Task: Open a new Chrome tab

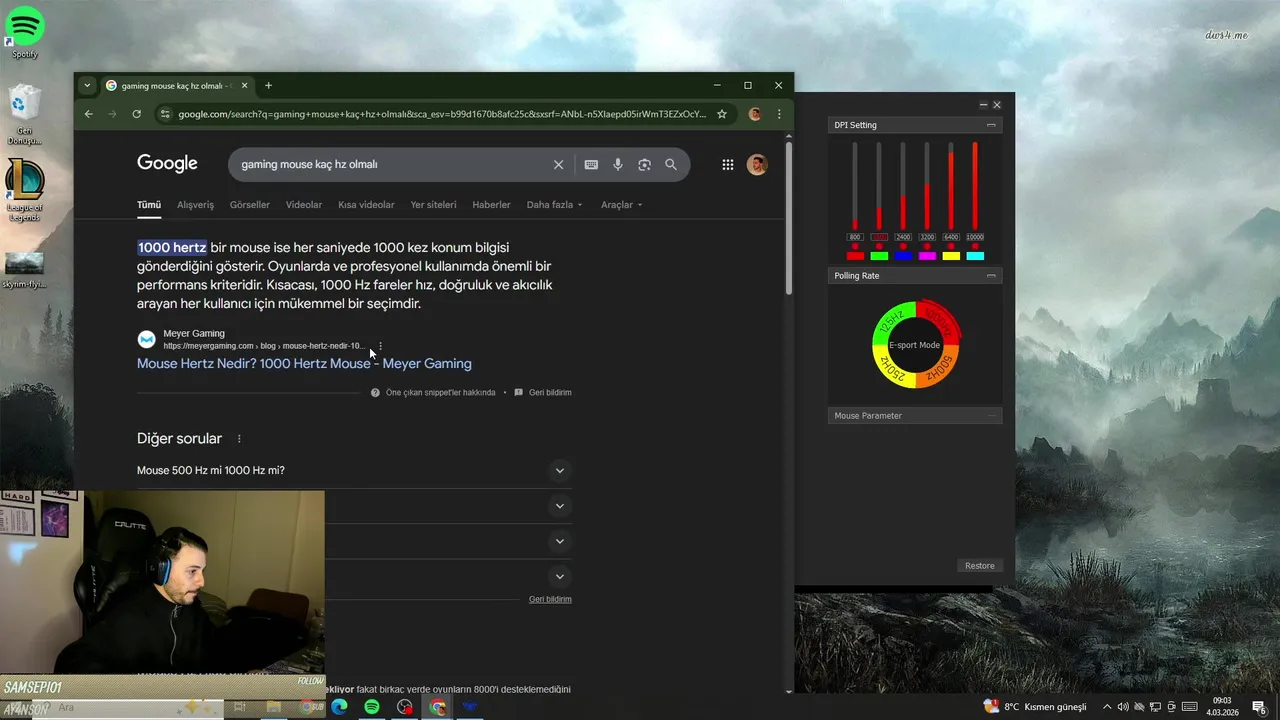Action: (x=268, y=86)
